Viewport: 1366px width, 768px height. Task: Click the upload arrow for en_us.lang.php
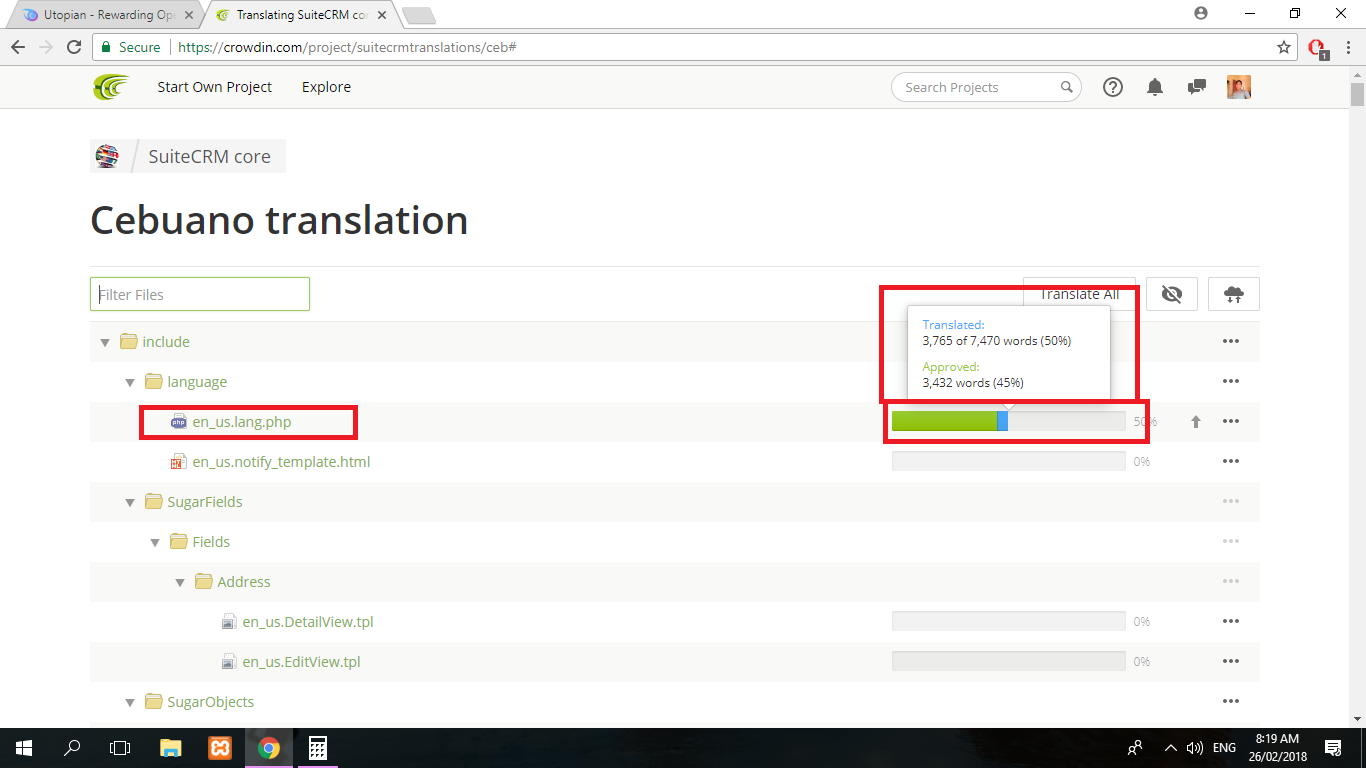1195,422
